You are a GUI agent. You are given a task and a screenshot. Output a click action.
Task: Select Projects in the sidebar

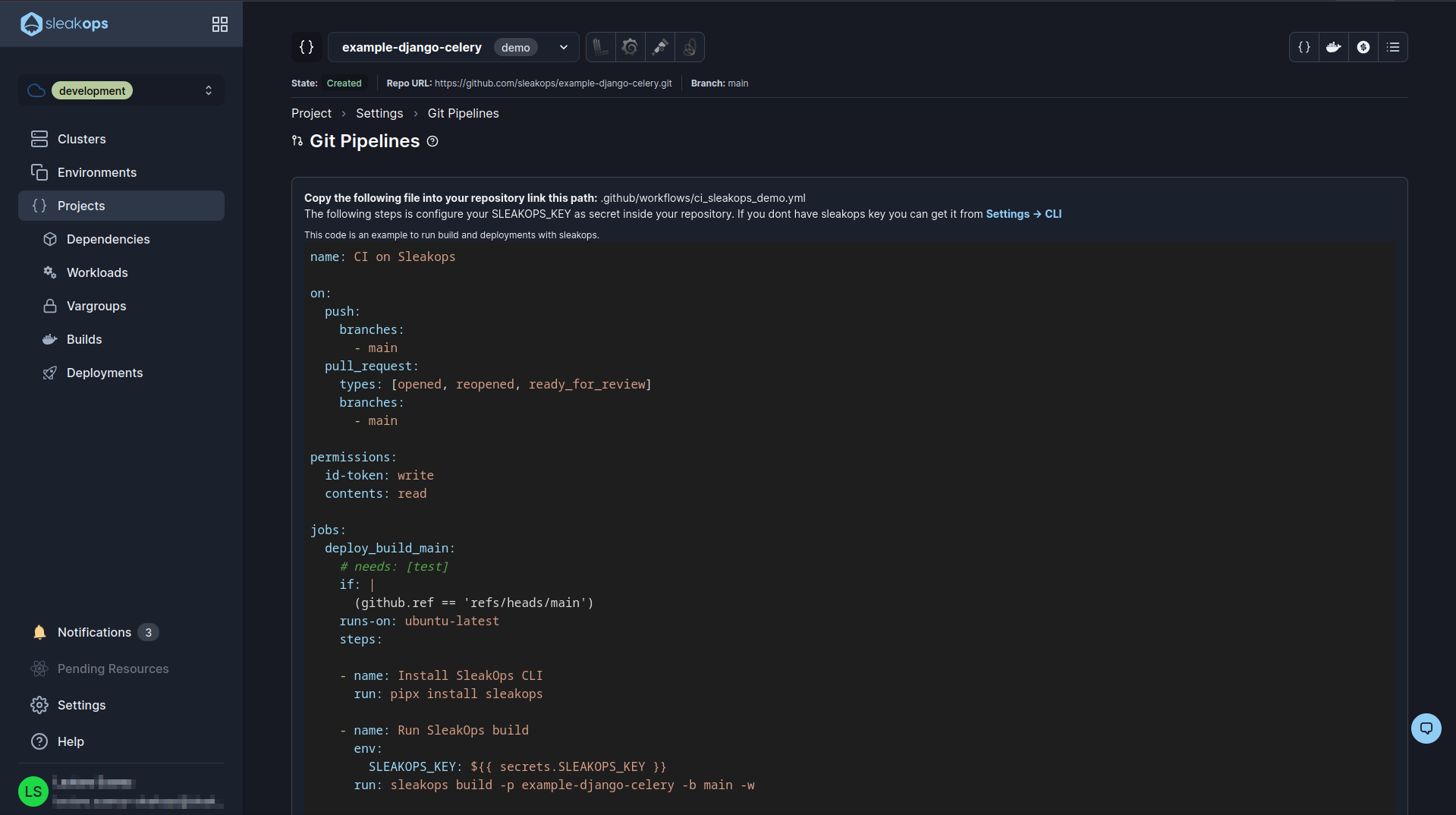(121, 206)
